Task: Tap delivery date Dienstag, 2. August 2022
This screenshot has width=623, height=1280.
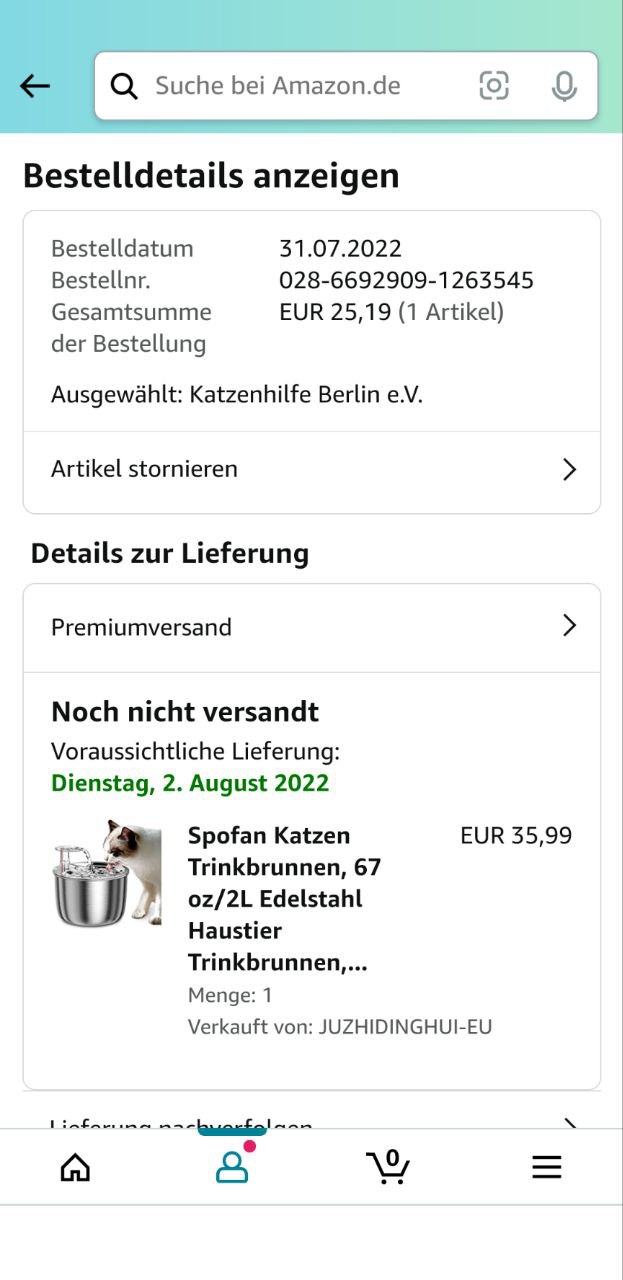Action: click(x=190, y=783)
